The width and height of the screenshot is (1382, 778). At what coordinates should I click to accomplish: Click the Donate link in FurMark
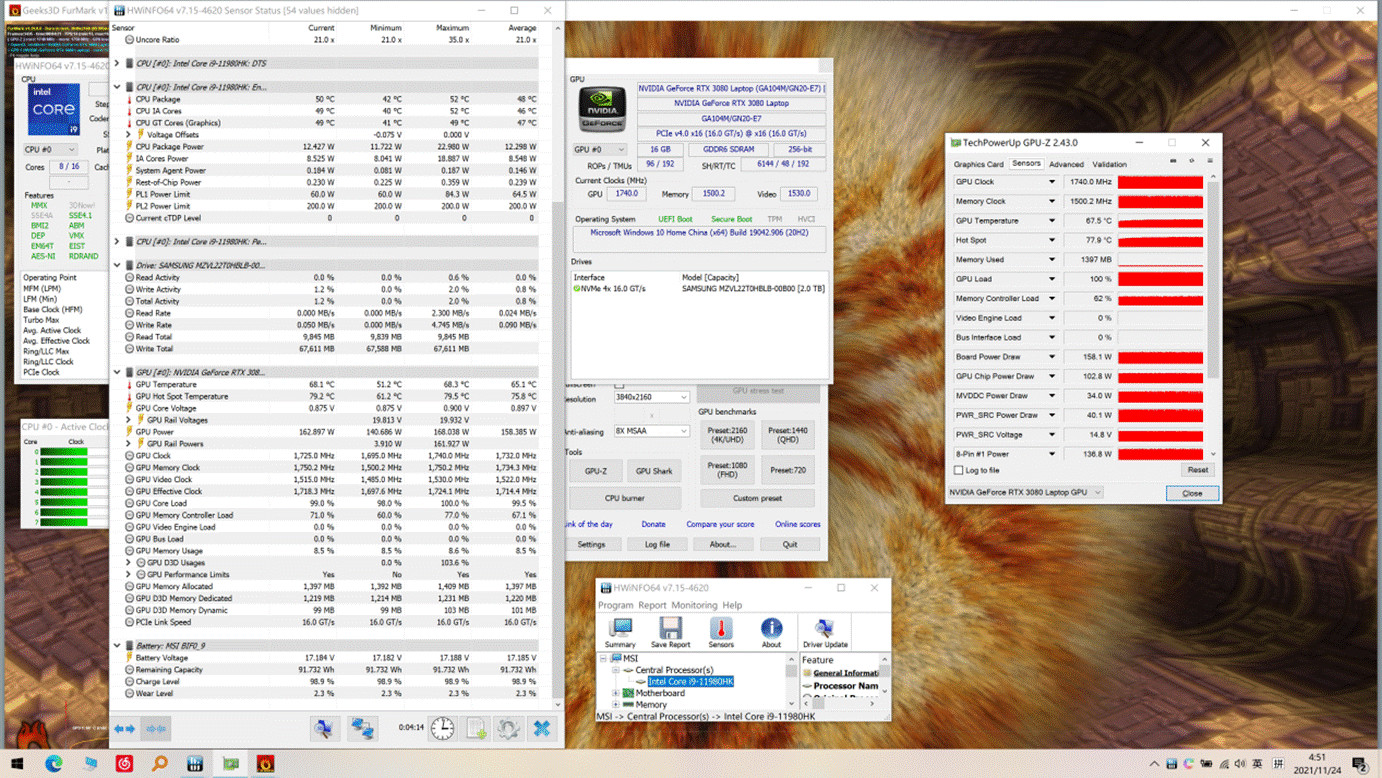(x=653, y=524)
